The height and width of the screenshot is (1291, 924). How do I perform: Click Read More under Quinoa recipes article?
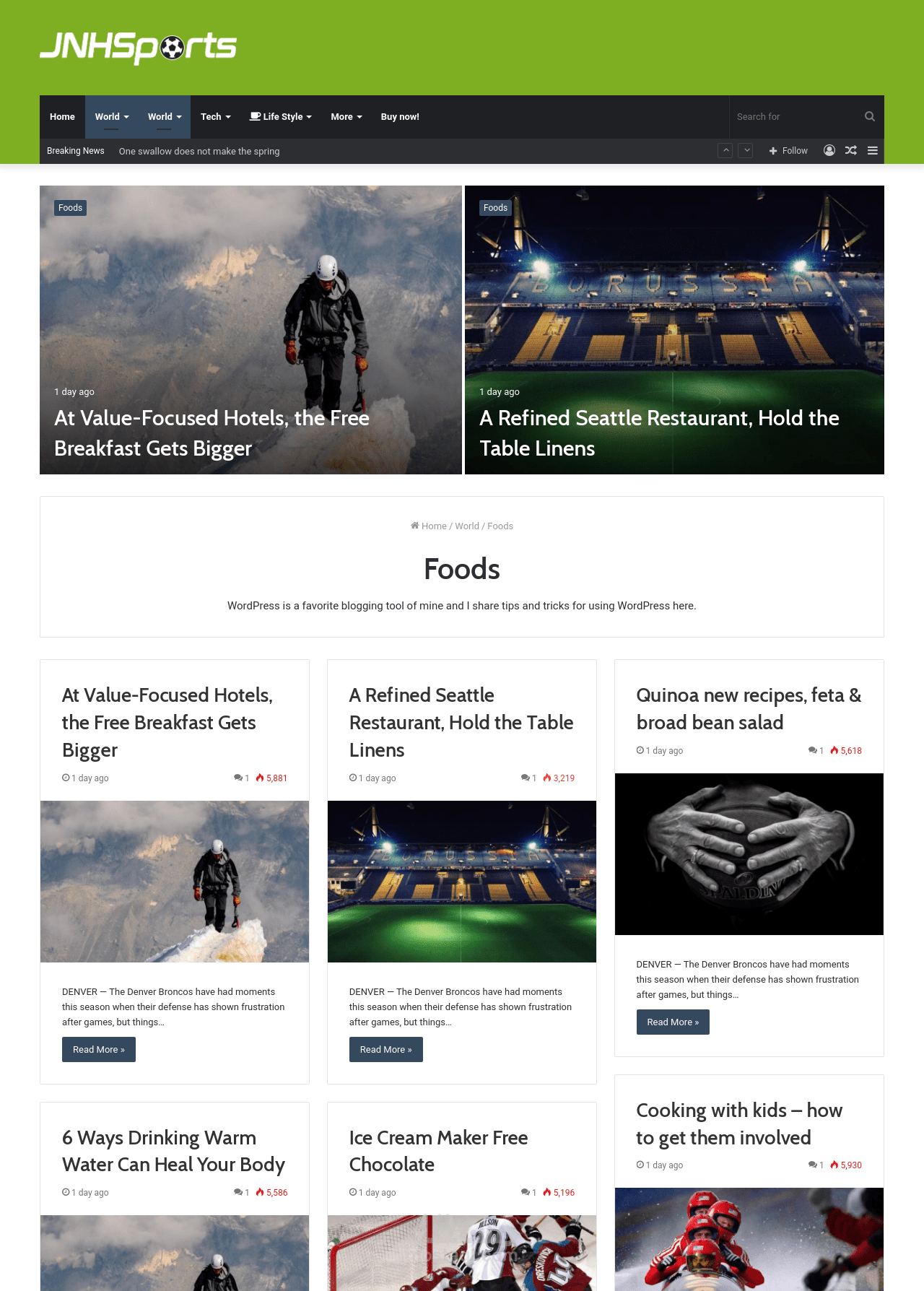click(x=673, y=1022)
